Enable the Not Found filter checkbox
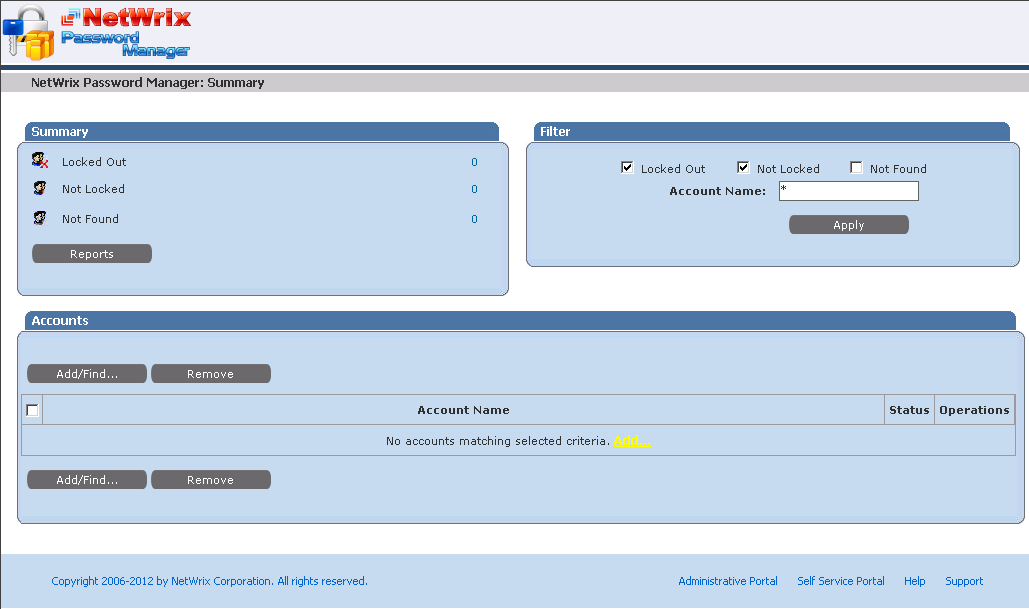 point(856,168)
